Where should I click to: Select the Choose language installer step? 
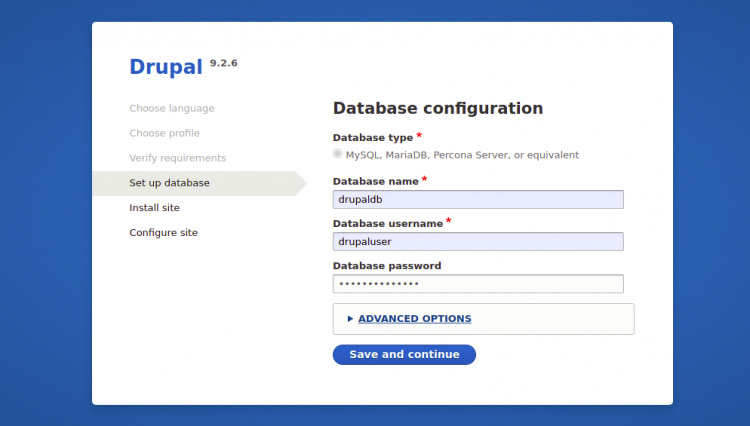(x=172, y=108)
